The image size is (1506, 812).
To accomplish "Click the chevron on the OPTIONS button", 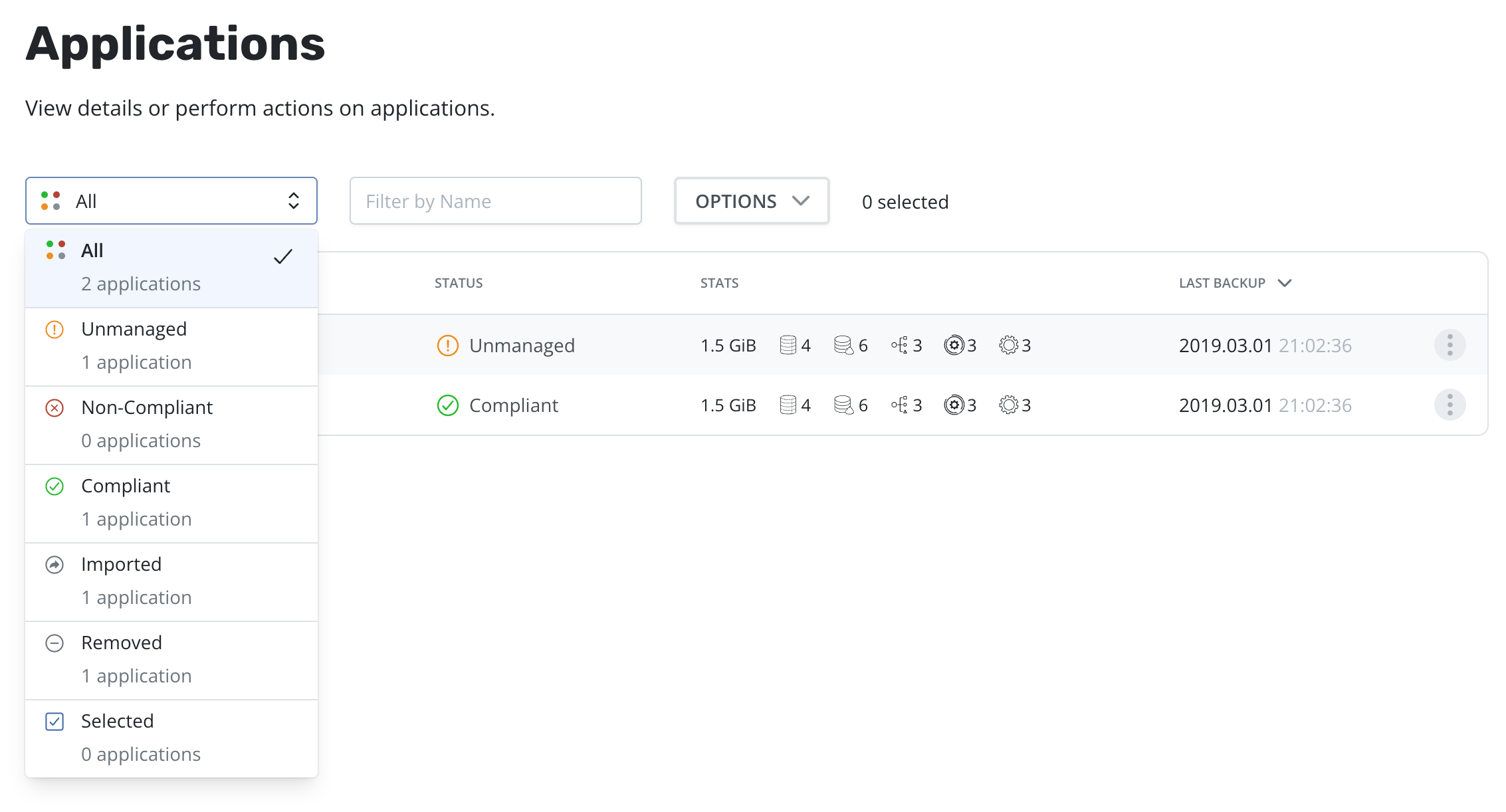I will pos(802,201).
